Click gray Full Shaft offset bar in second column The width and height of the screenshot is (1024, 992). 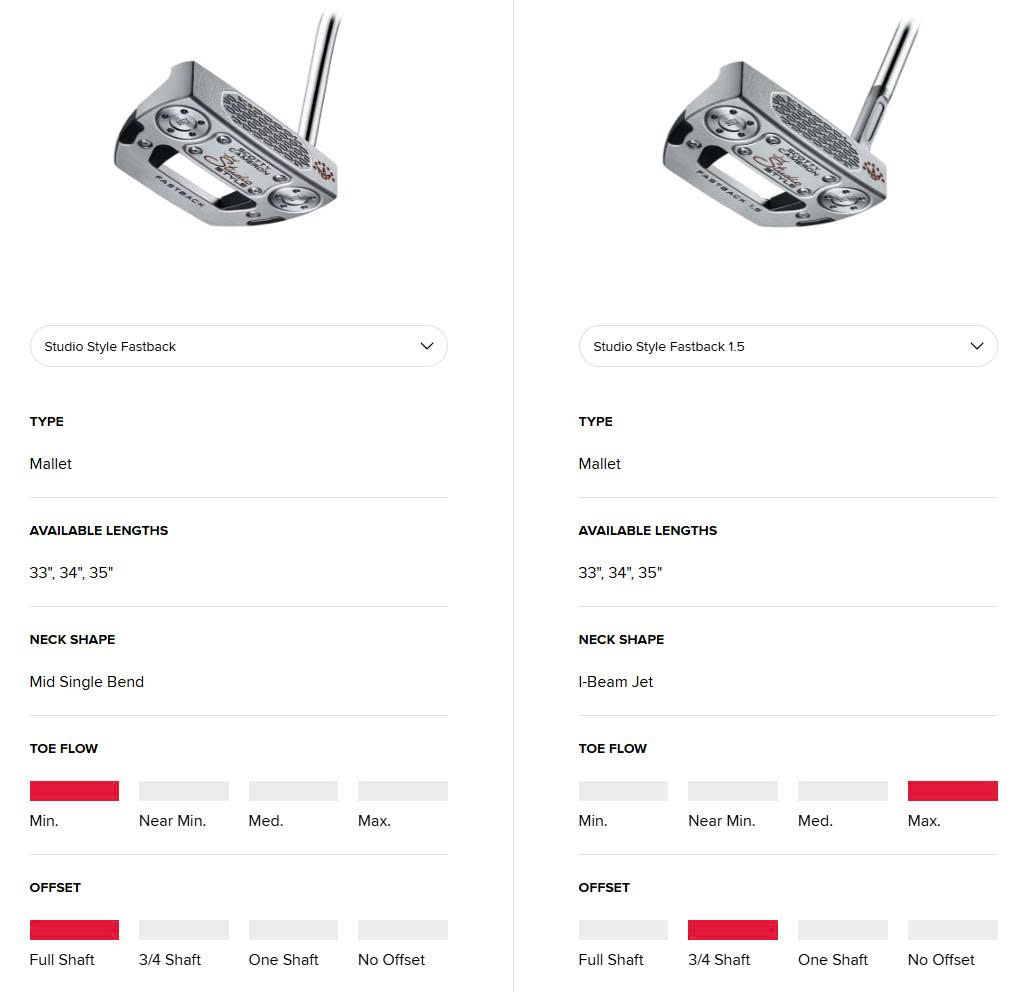623,930
